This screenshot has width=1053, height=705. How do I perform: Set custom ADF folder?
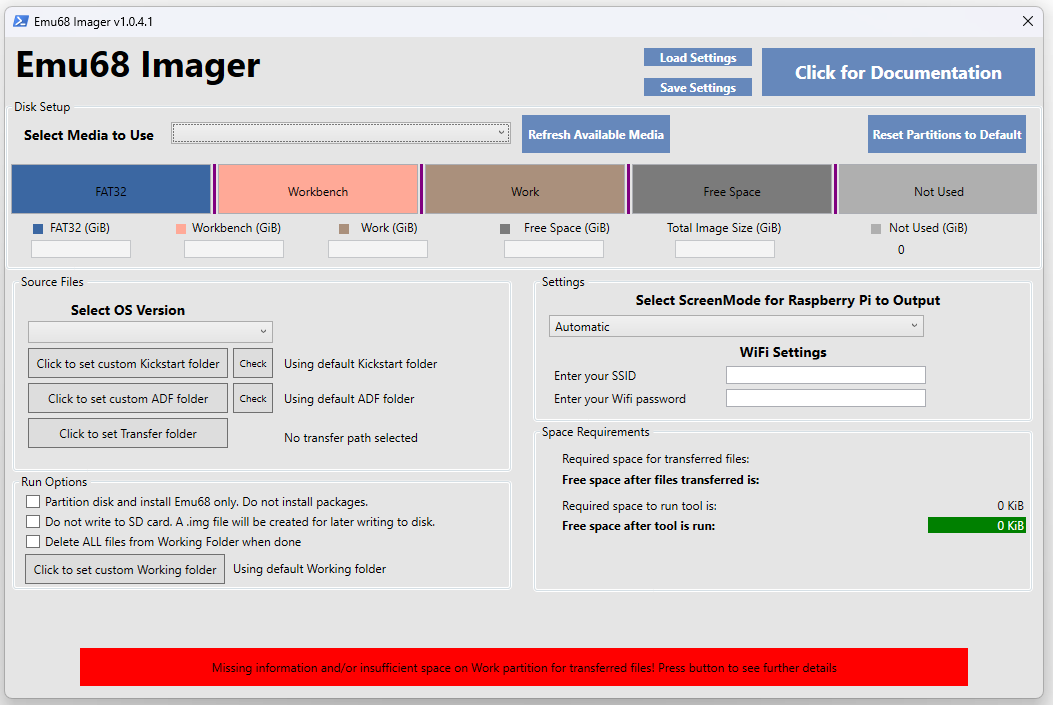[128, 398]
